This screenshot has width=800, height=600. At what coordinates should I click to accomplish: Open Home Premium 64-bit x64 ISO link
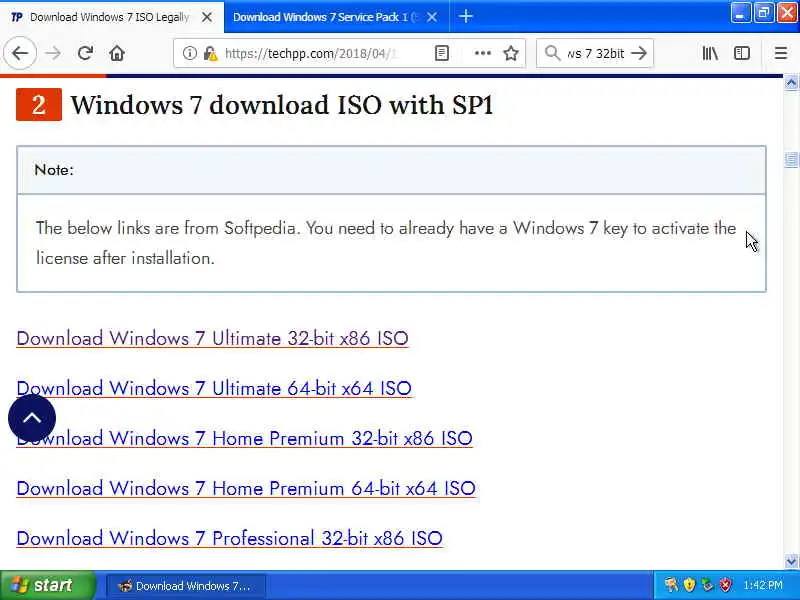click(246, 488)
